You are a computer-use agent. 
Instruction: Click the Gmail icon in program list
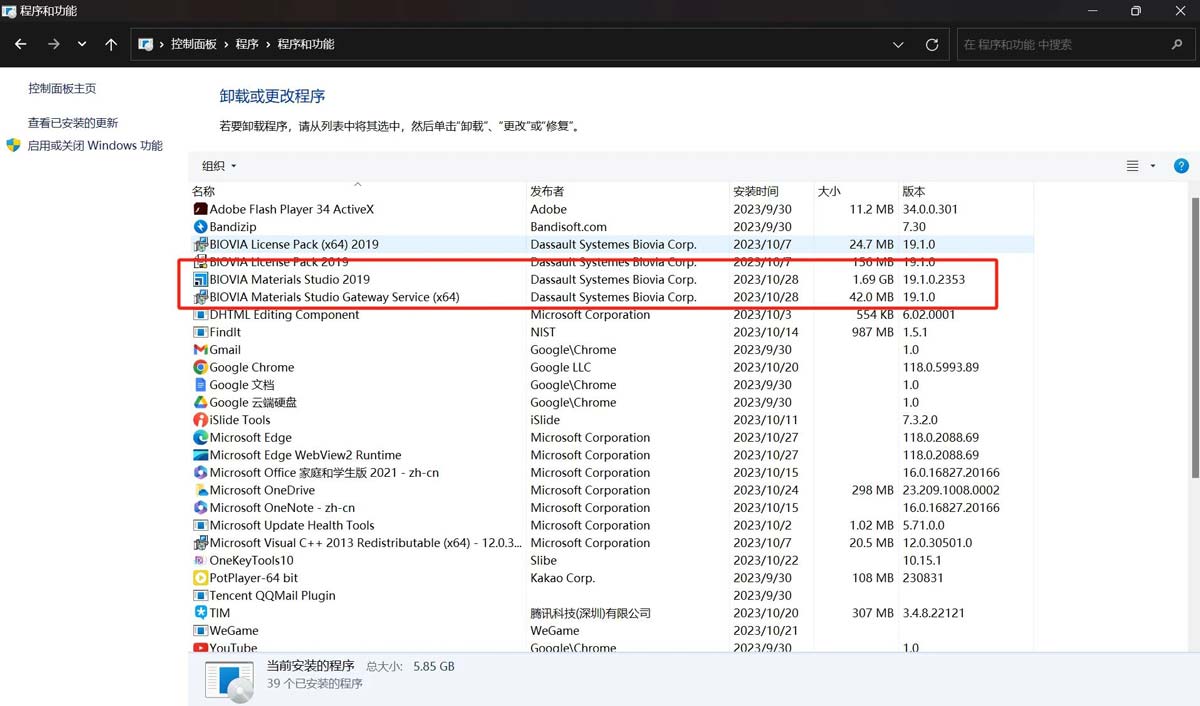(200, 350)
